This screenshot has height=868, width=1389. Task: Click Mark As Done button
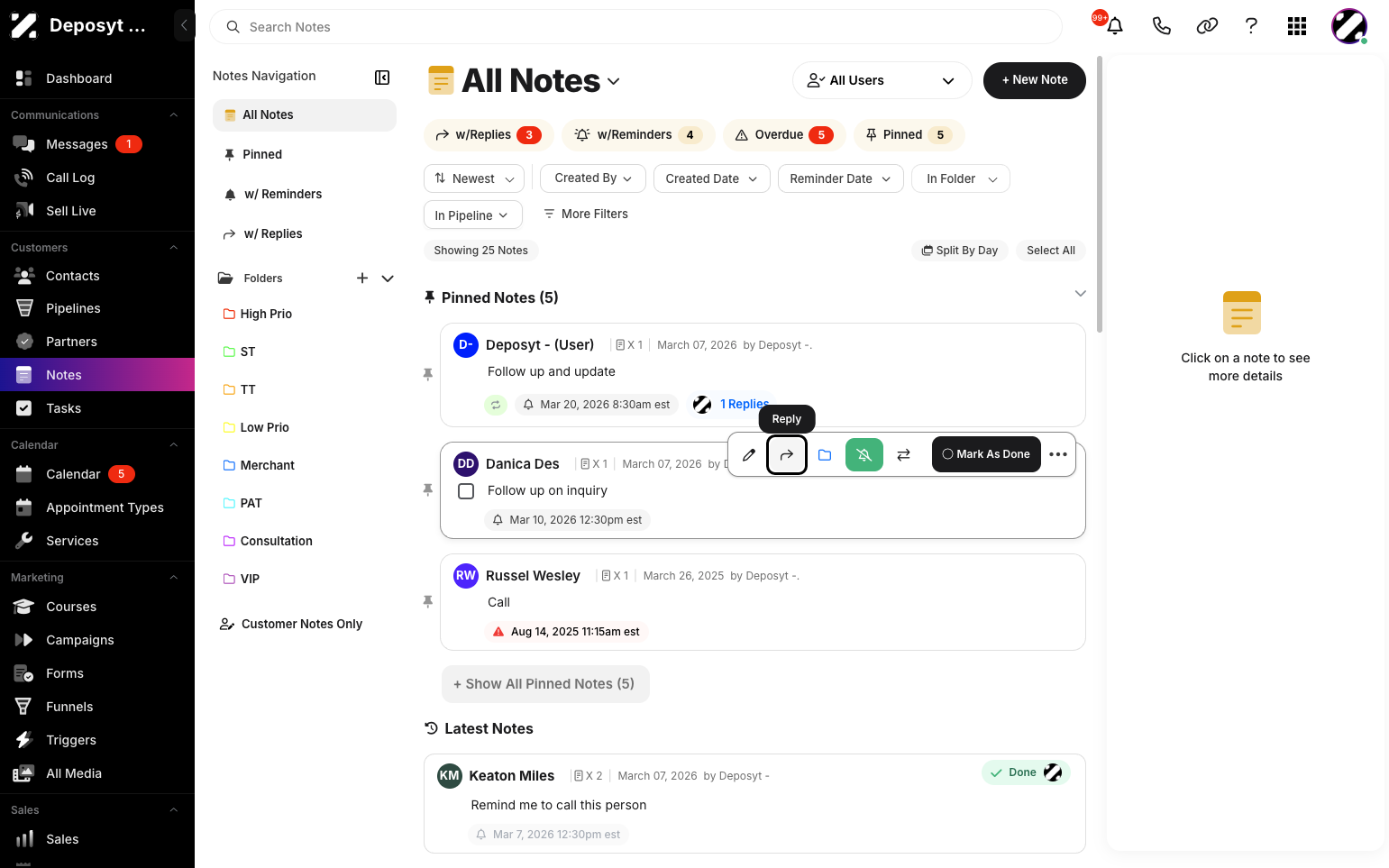[986, 454]
